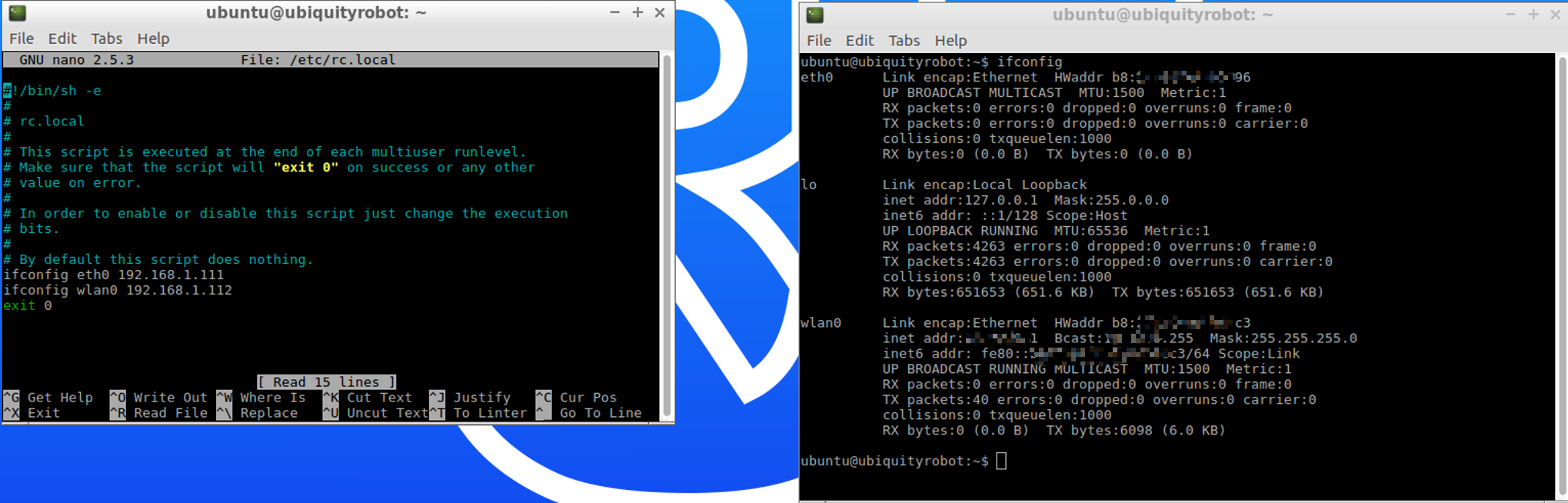Image resolution: width=1568 pixels, height=503 pixels.
Task: Click scrollbar of the ifconfig terminal window
Action: (1562, 275)
